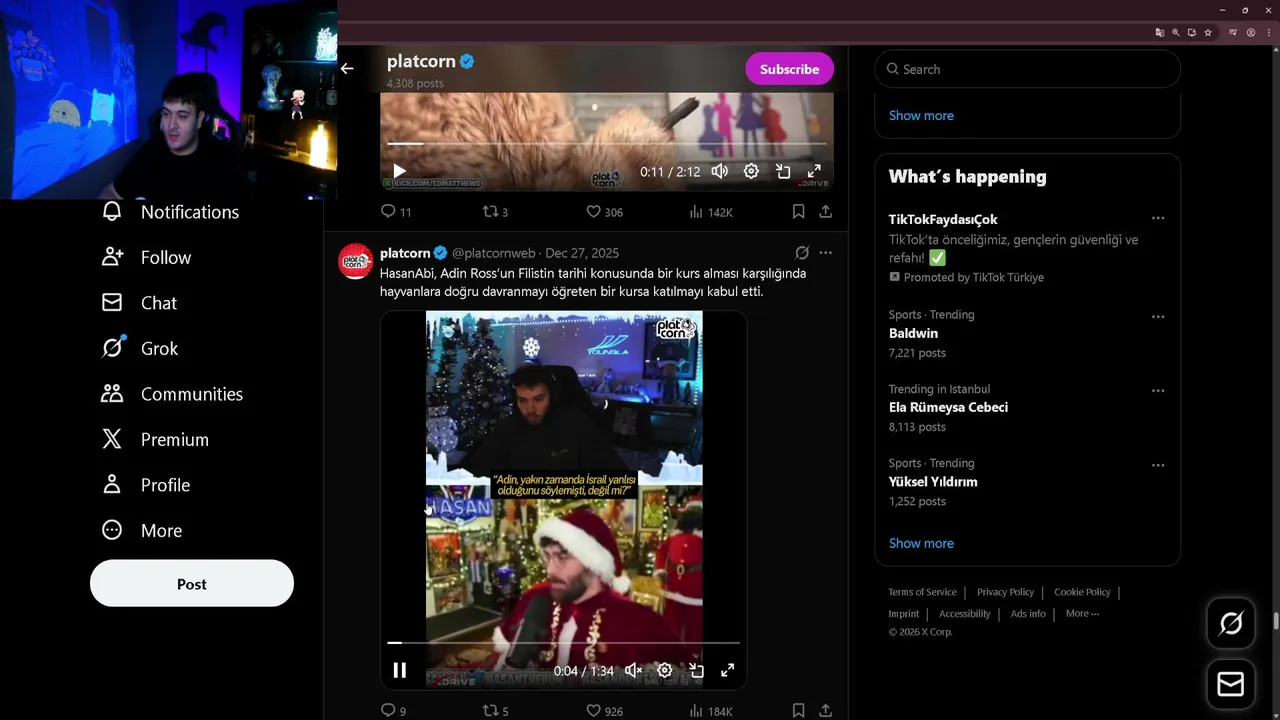Click Show more below Yüksel Yıldırım
Image resolution: width=1280 pixels, height=720 pixels.
coord(921,543)
